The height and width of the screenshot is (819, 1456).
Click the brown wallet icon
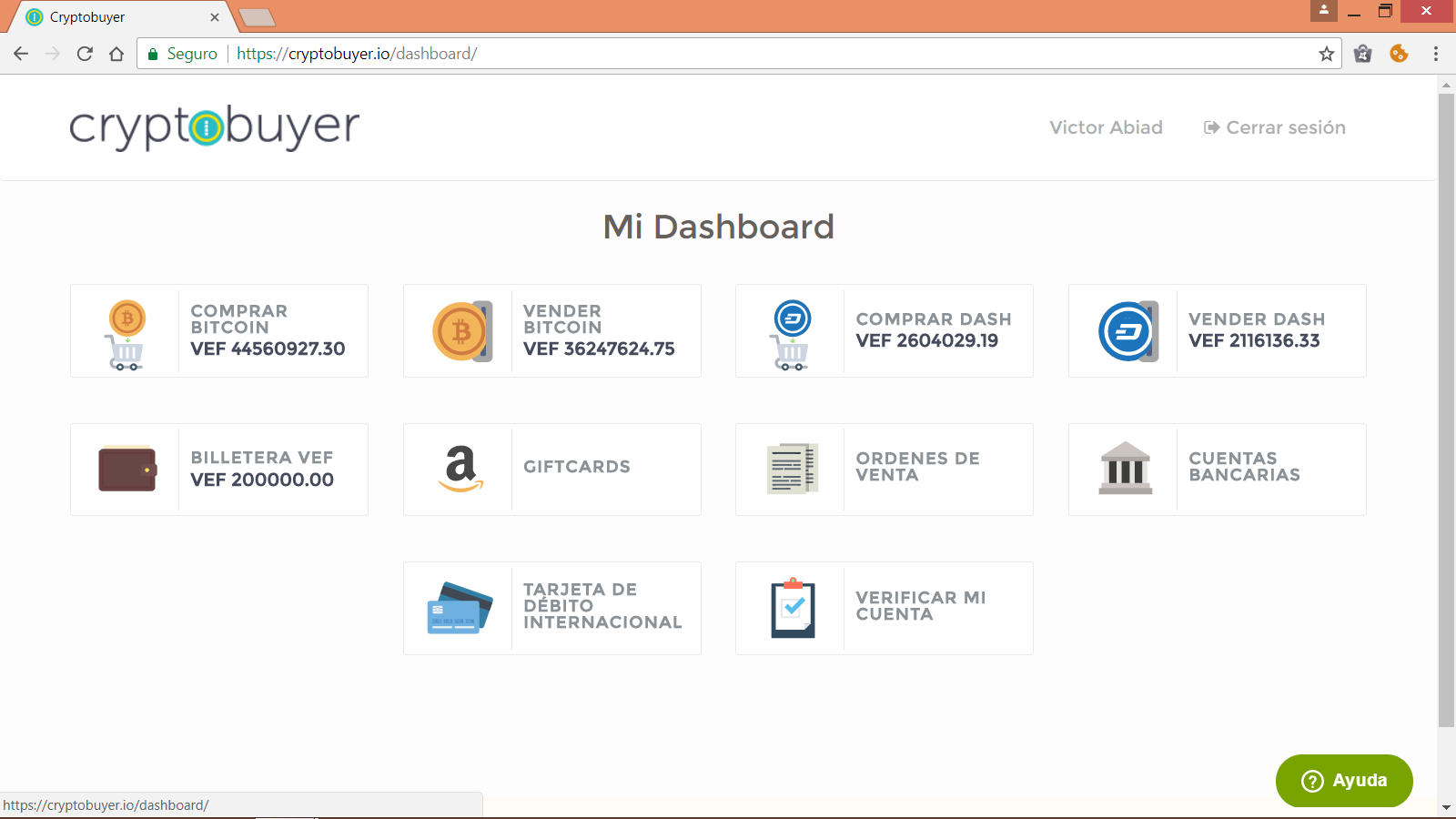(127, 469)
